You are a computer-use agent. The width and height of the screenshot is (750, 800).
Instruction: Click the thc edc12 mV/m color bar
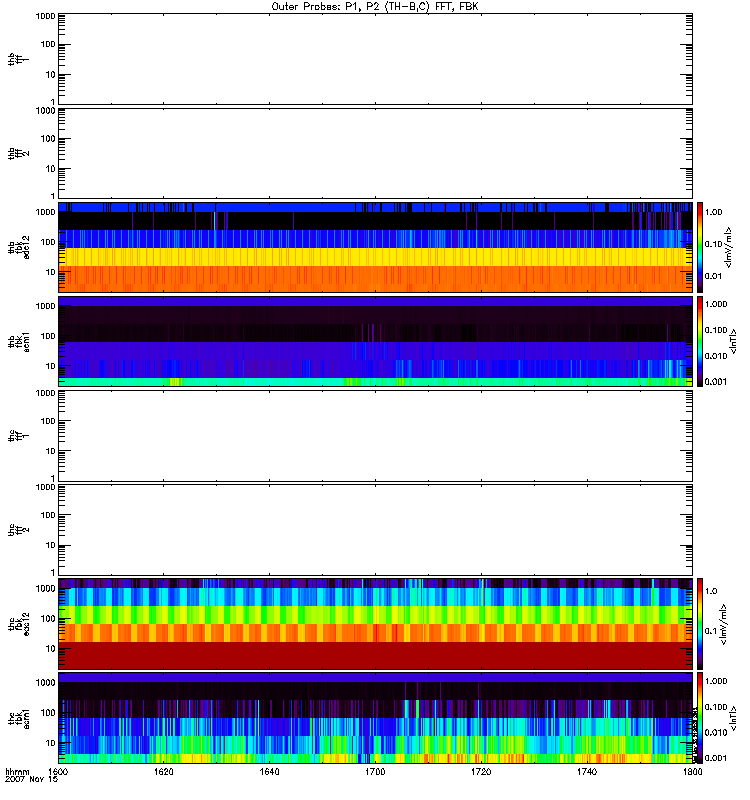700,624
